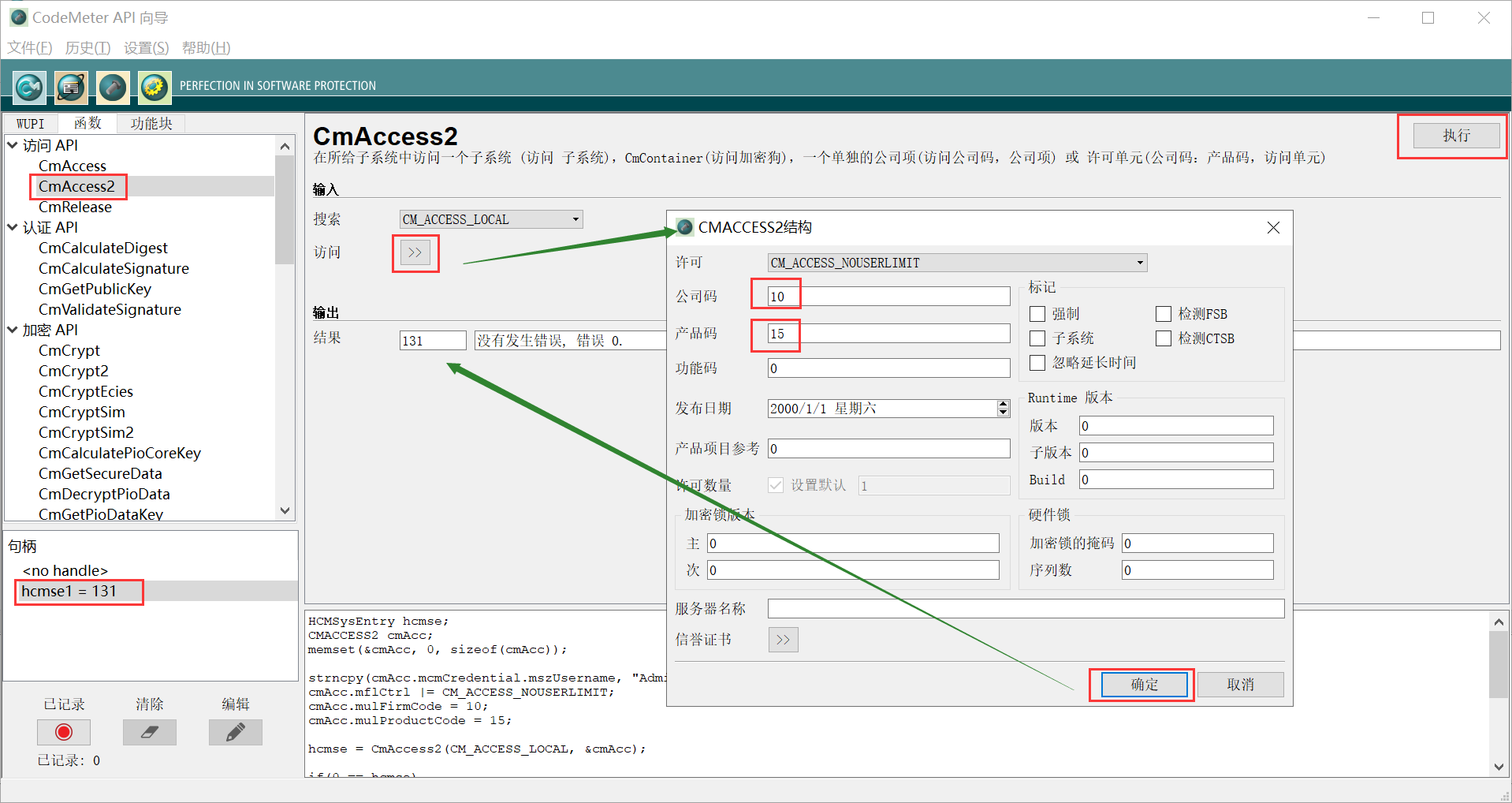
Task: Collapse the 认证 API tree node
Action: point(13,227)
